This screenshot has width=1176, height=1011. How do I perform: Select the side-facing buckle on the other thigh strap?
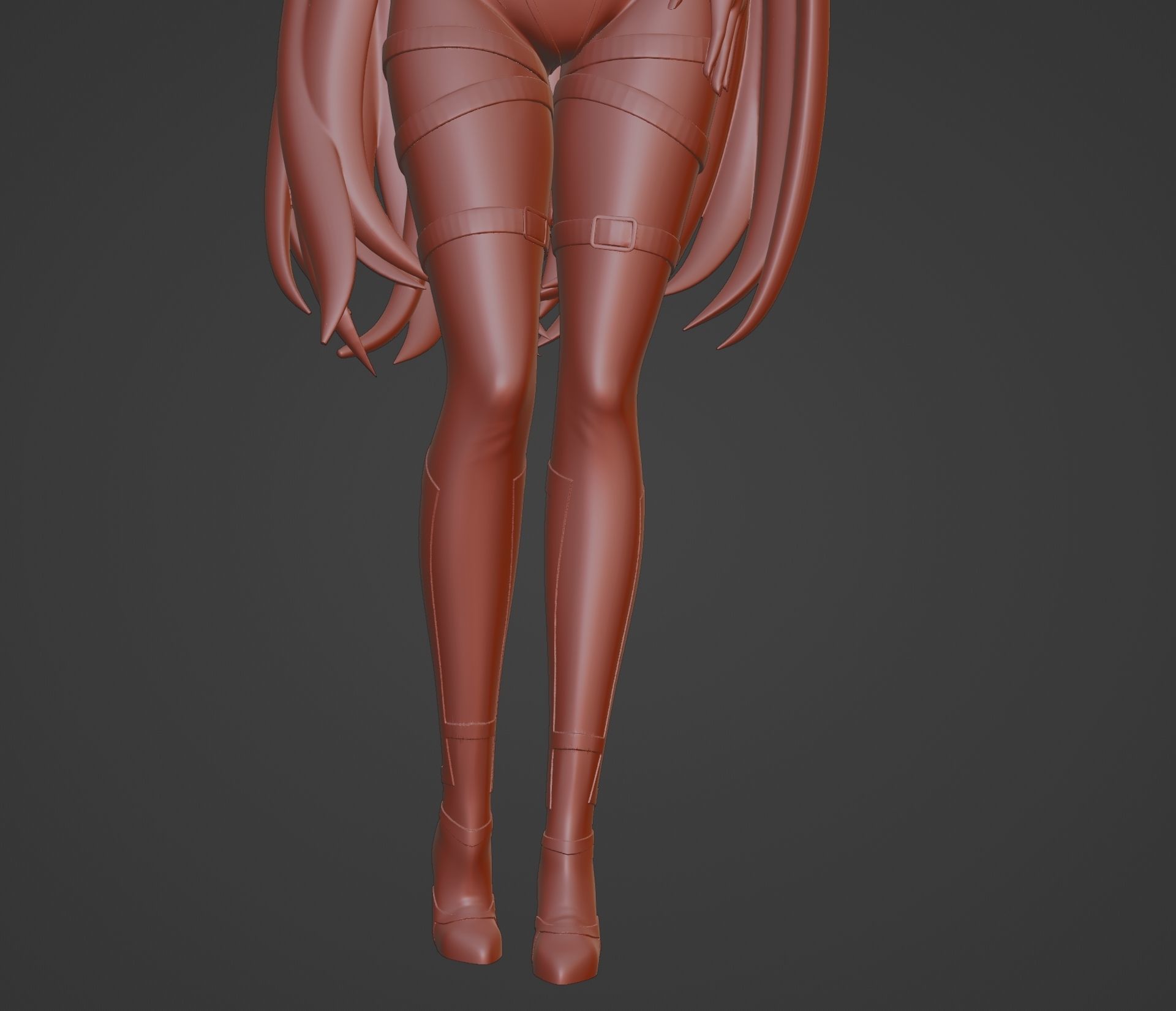point(537,225)
